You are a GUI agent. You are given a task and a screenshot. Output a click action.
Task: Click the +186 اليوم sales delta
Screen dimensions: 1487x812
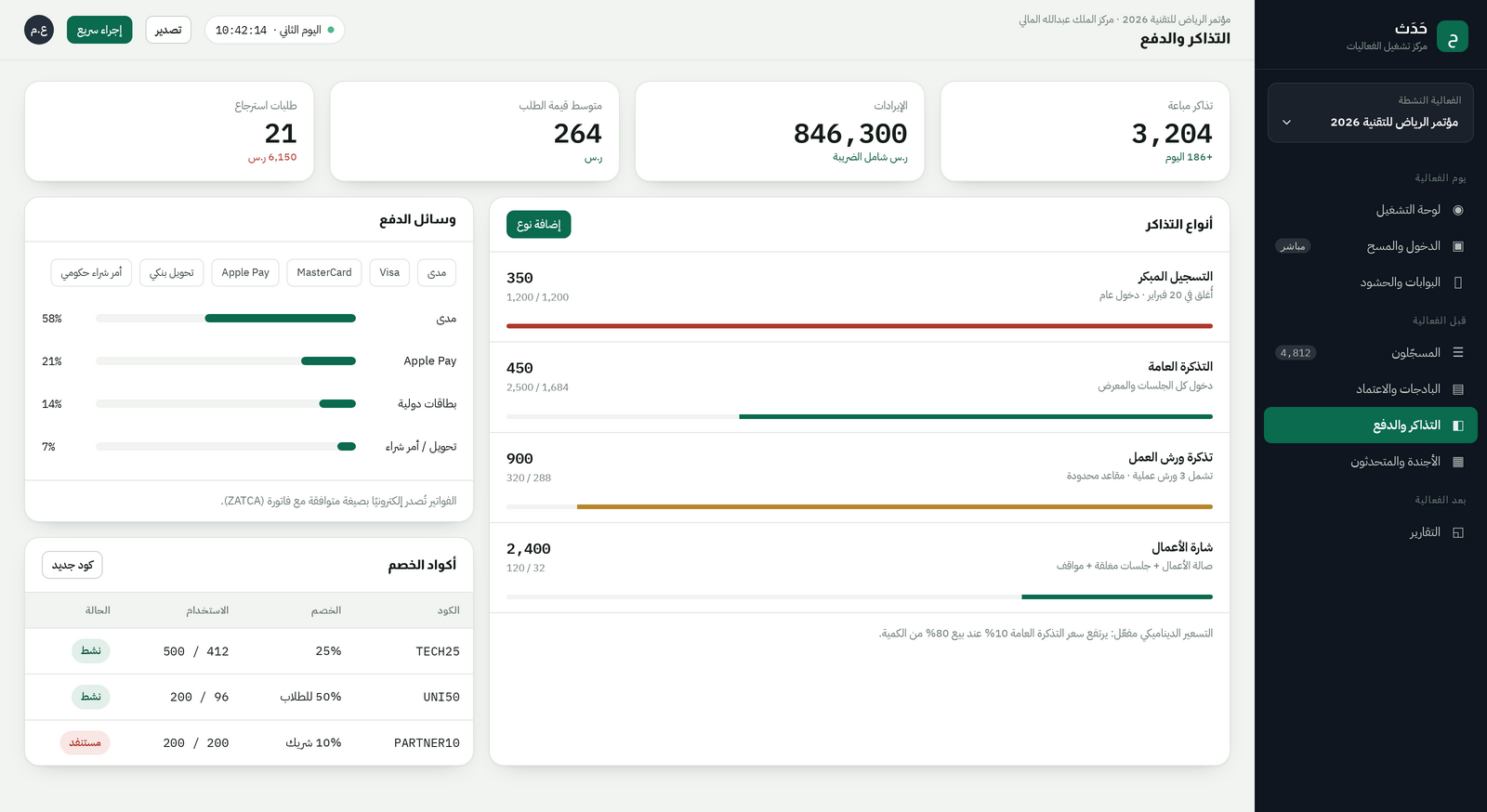[x=1189, y=158]
